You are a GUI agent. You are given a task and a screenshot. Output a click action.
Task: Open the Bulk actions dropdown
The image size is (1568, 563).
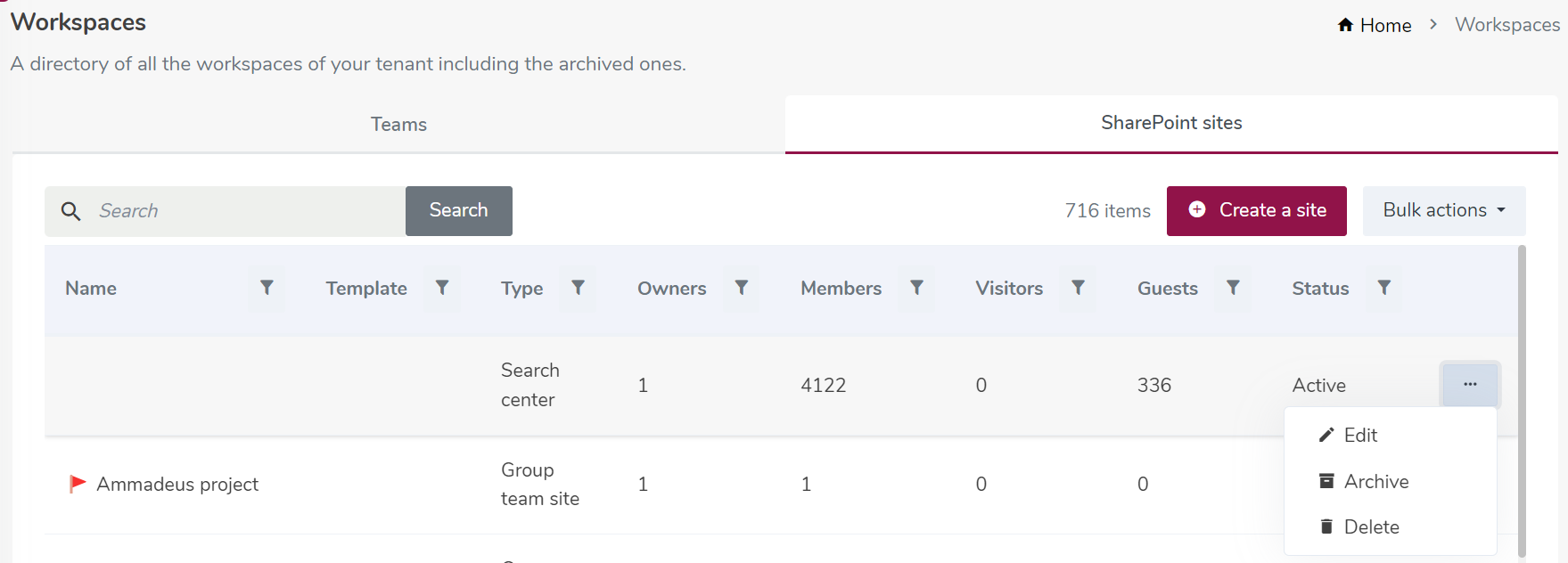1444,211
